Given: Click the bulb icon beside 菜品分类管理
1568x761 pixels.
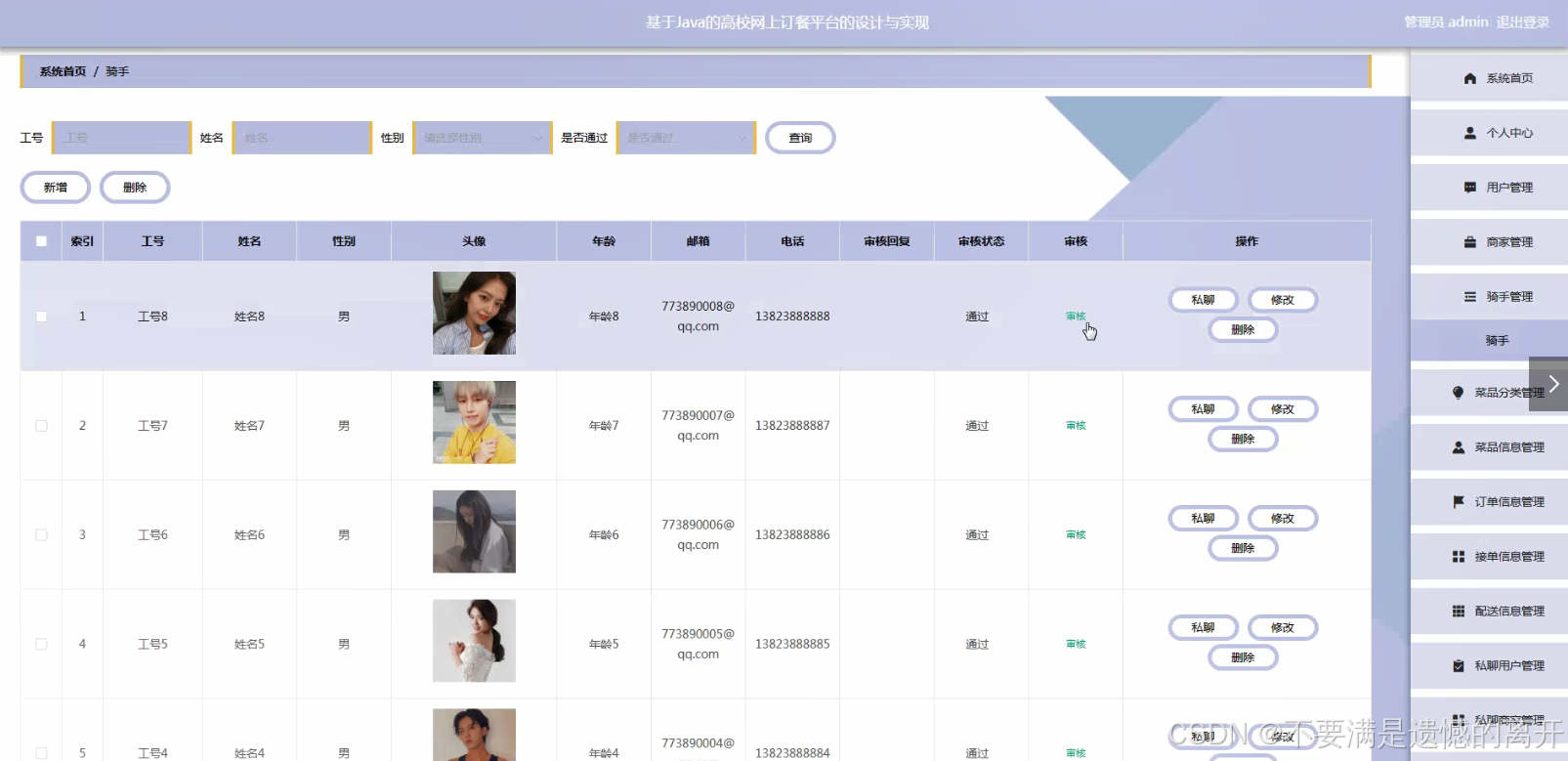Looking at the screenshot, I should [1458, 393].
